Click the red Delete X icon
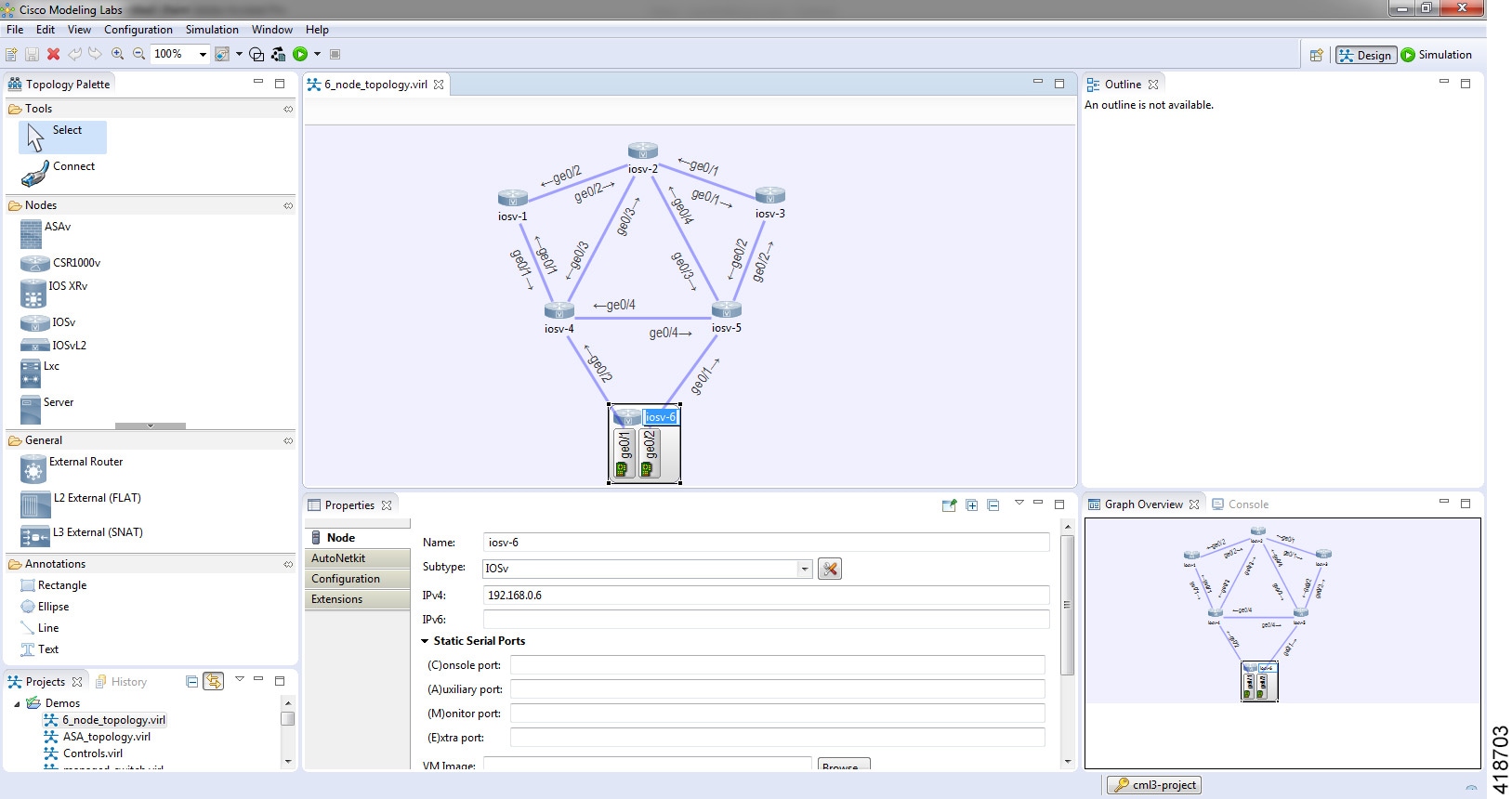The height and width of the screenshot is (799, 1512). (53, 54)
